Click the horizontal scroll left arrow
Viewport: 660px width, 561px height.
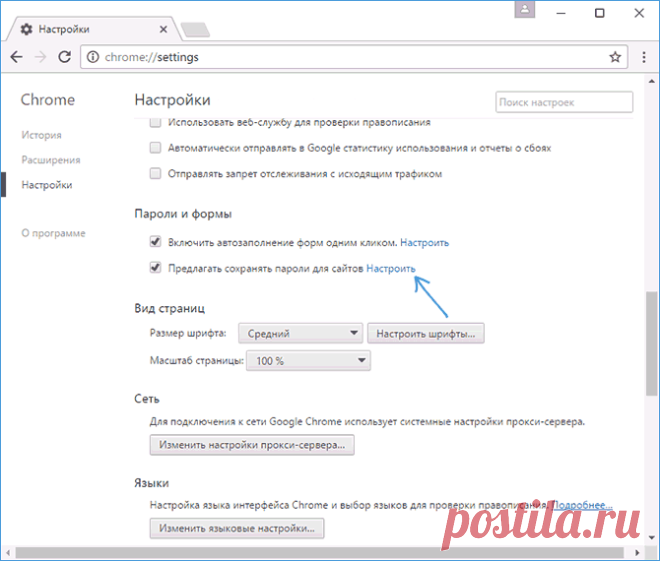pos(8,552)
